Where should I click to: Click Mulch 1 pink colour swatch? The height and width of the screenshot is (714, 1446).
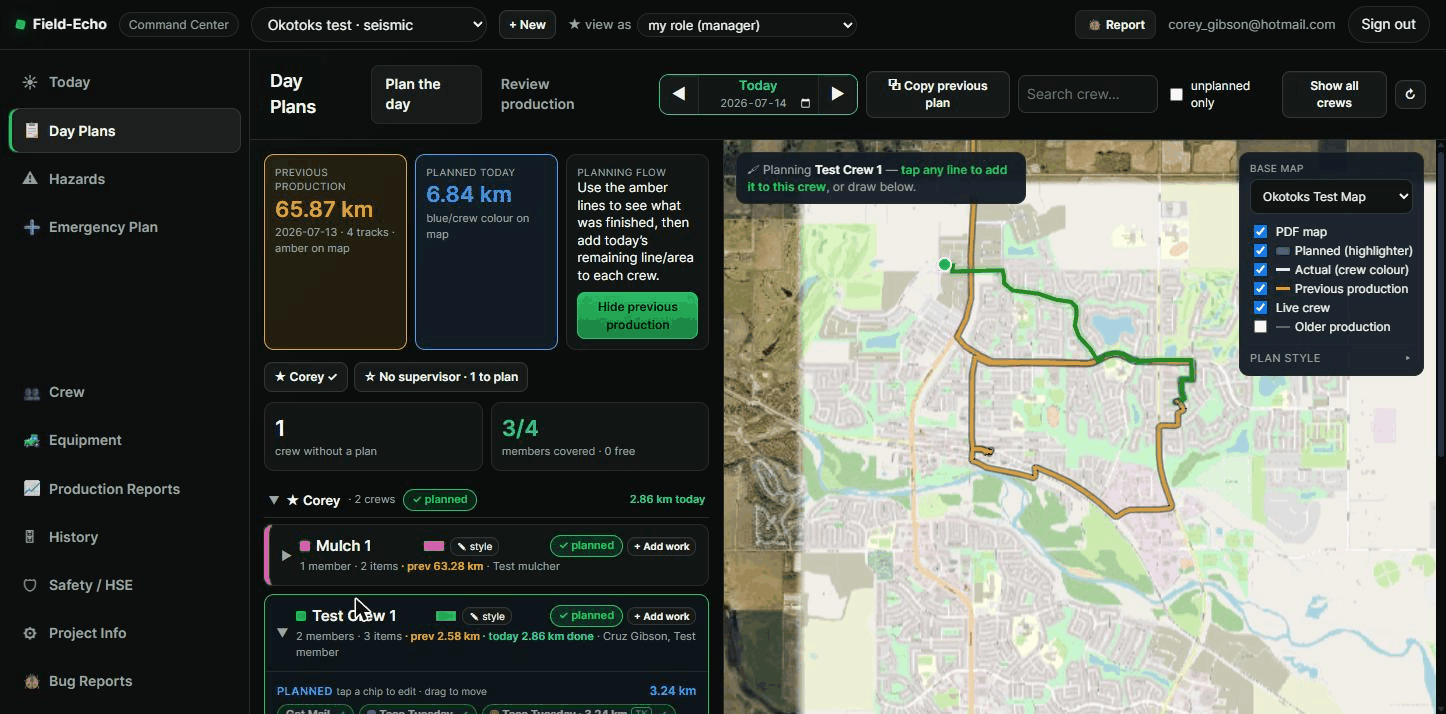[x=434, y=546]
